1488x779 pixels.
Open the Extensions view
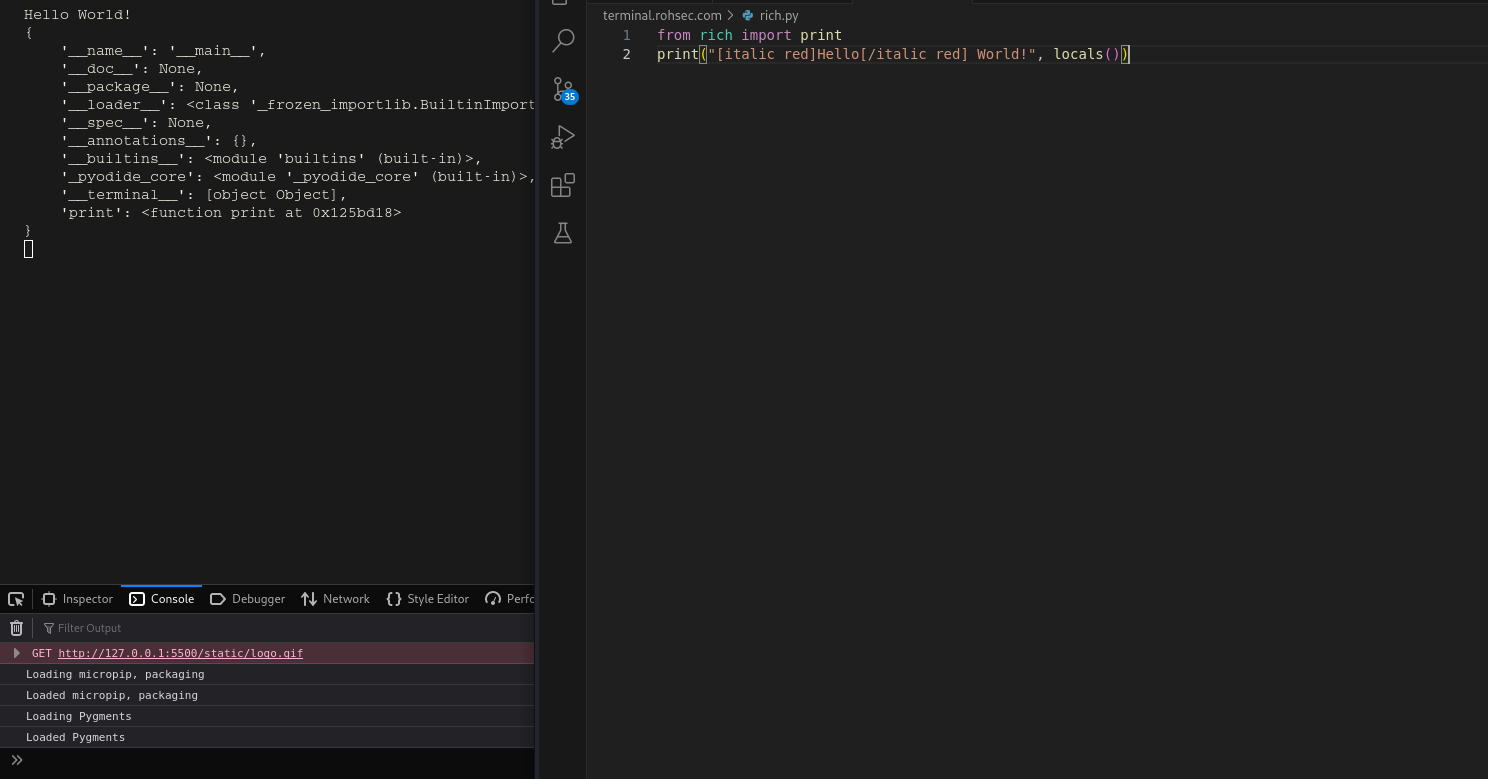[x=563, y=185]
